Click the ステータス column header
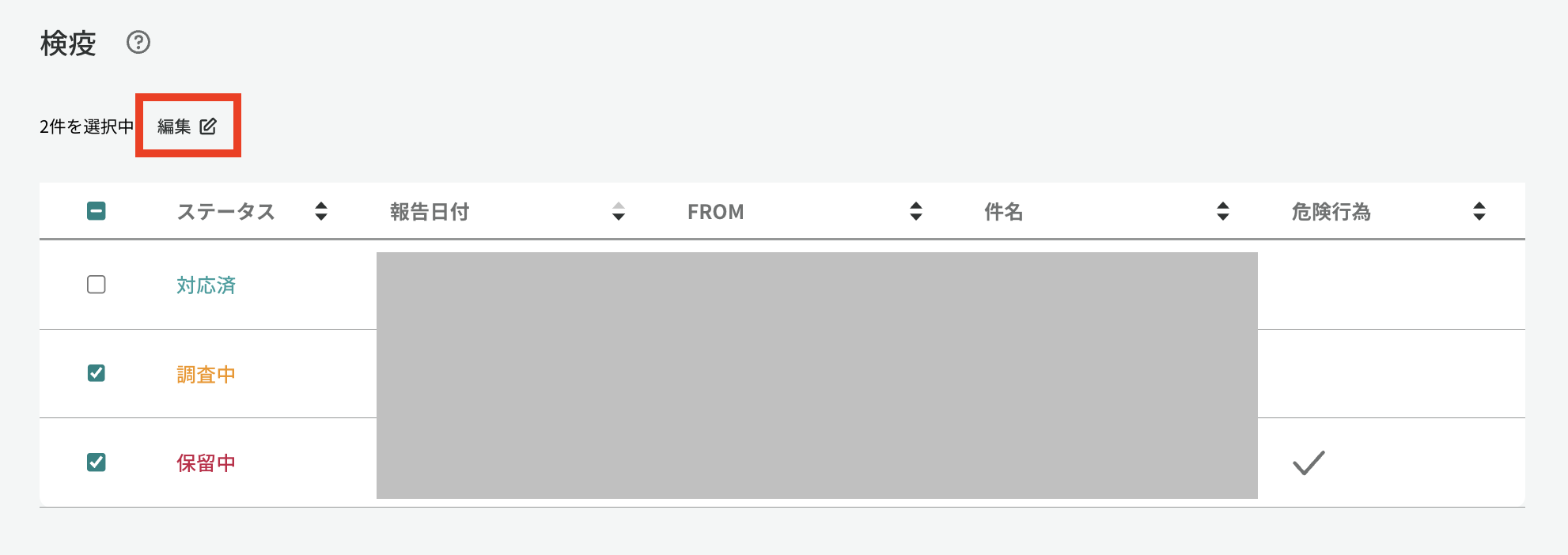Viewport: 1568px width, 555px height. click(x=226, y=212)
